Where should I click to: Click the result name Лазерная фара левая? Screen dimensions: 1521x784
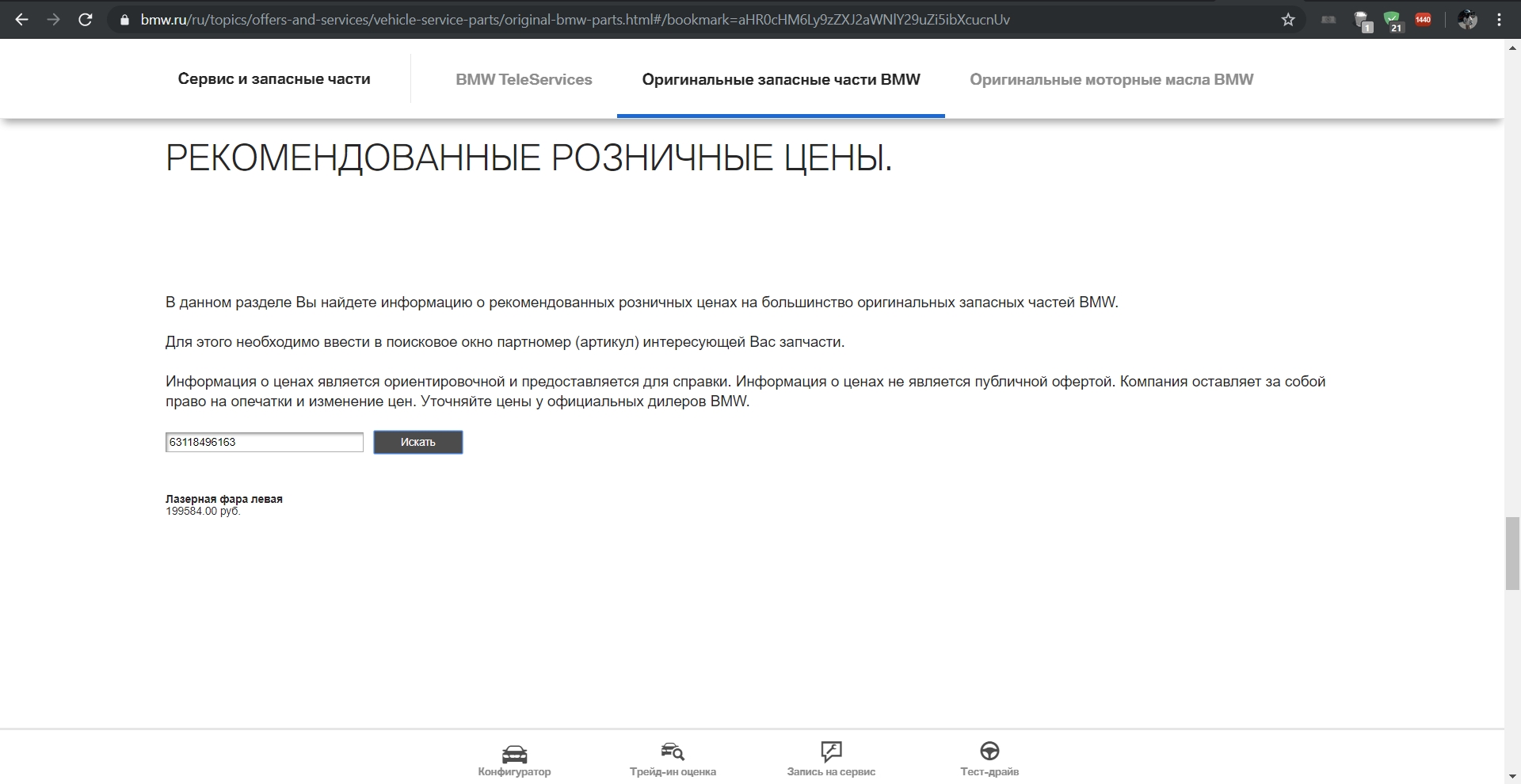(x=224, y=499)
